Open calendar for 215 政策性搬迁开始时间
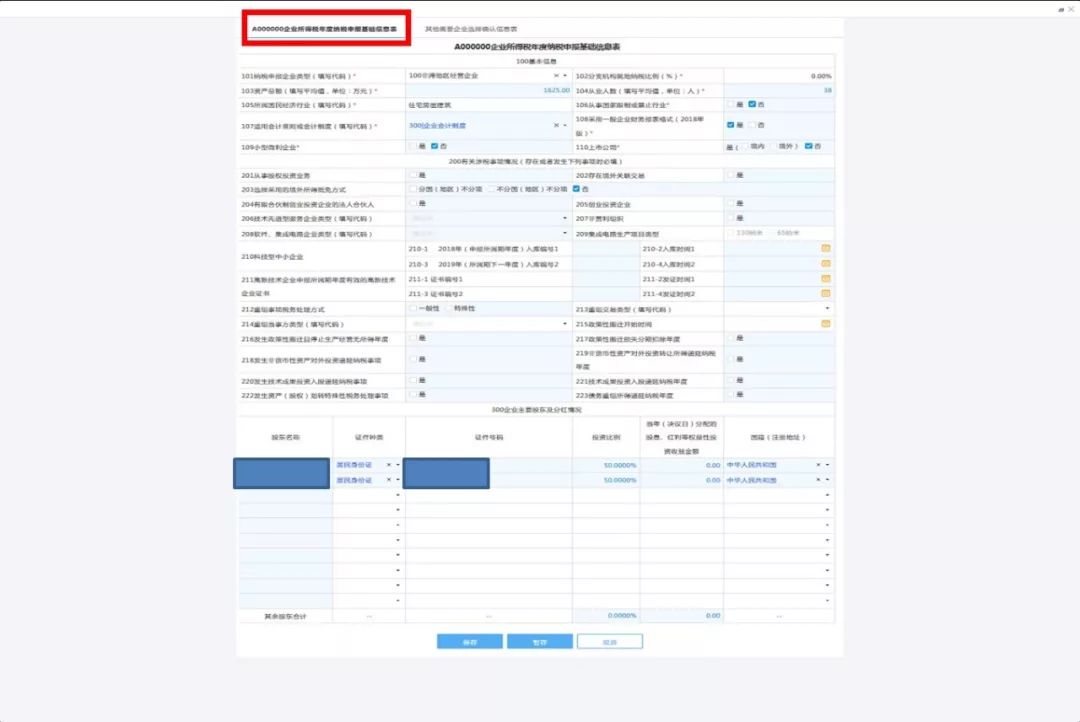1080x722 pixels. 826,324
